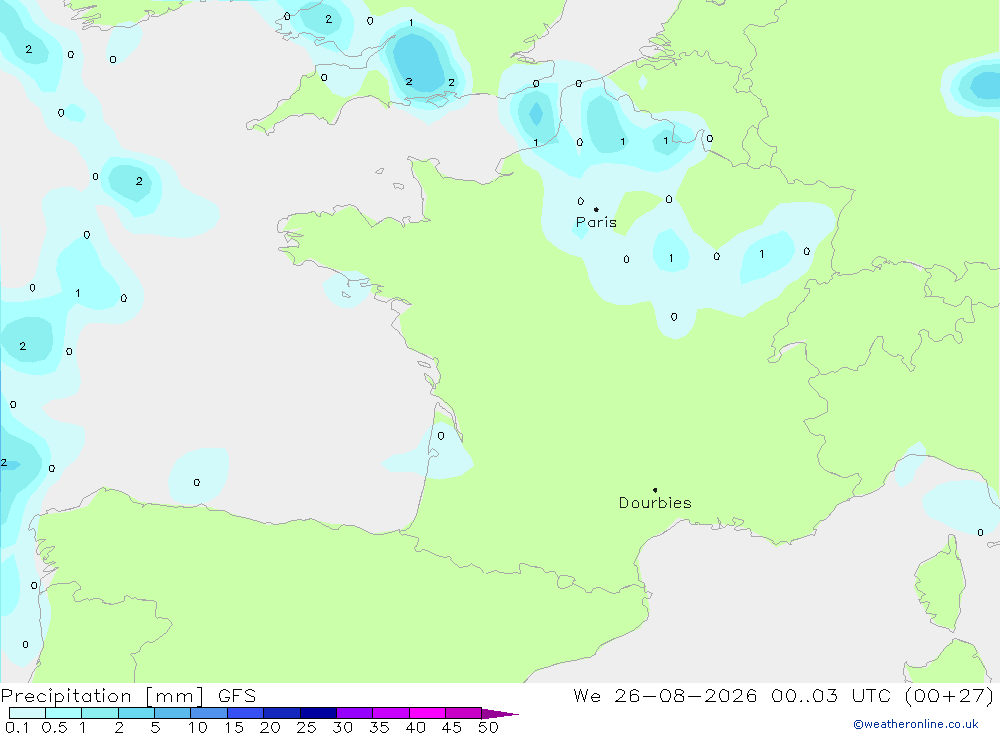Open the weatheronline.co.uk copyright link
This screenshot has height=733, width=1000.
[916, 724]
